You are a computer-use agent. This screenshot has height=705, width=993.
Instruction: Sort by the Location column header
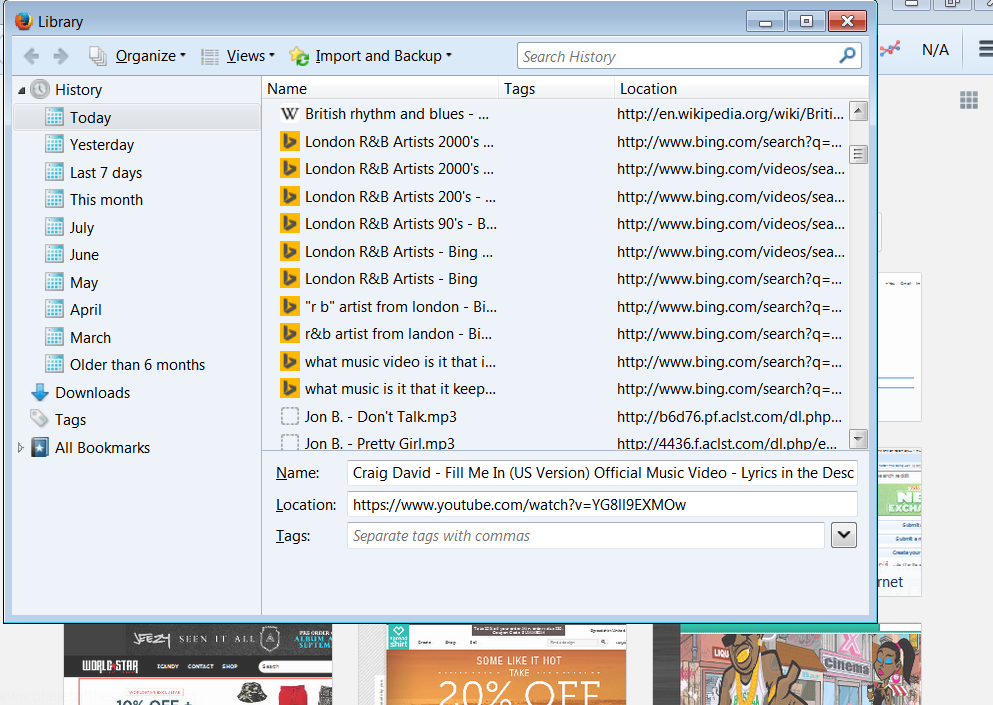[742, 89]
